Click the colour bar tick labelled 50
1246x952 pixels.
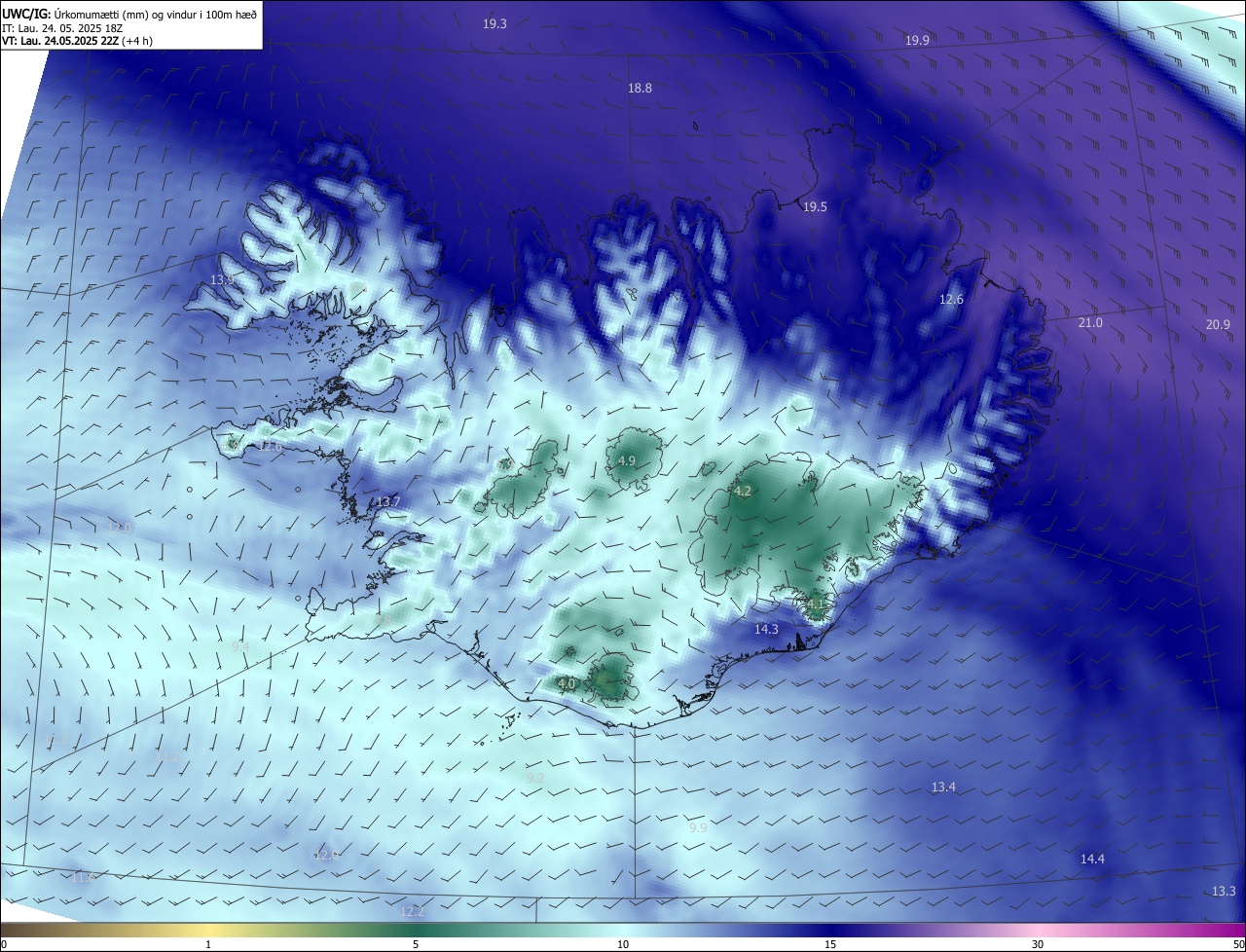point(1238,944)
